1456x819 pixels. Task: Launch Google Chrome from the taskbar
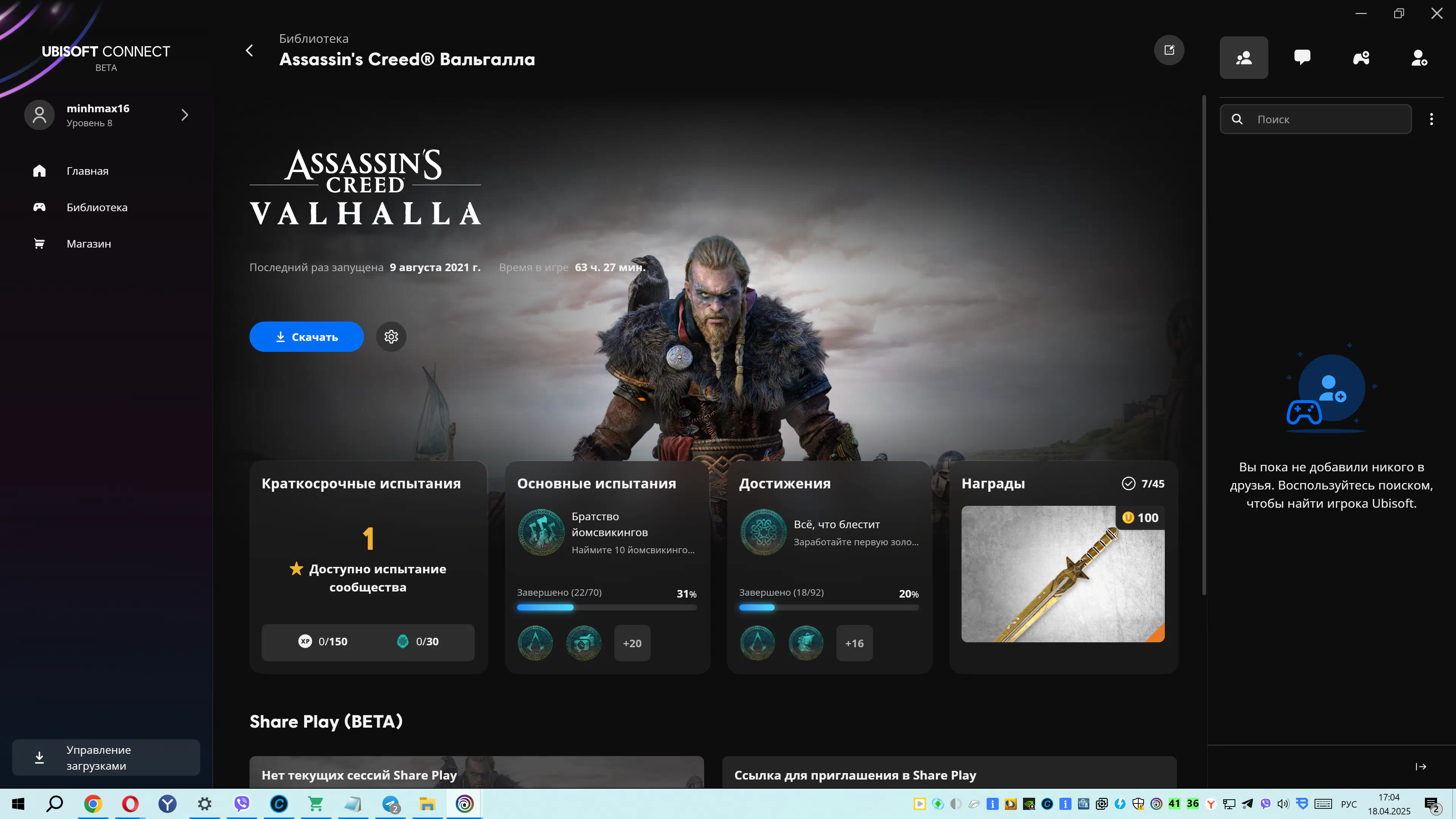[93, 804]
